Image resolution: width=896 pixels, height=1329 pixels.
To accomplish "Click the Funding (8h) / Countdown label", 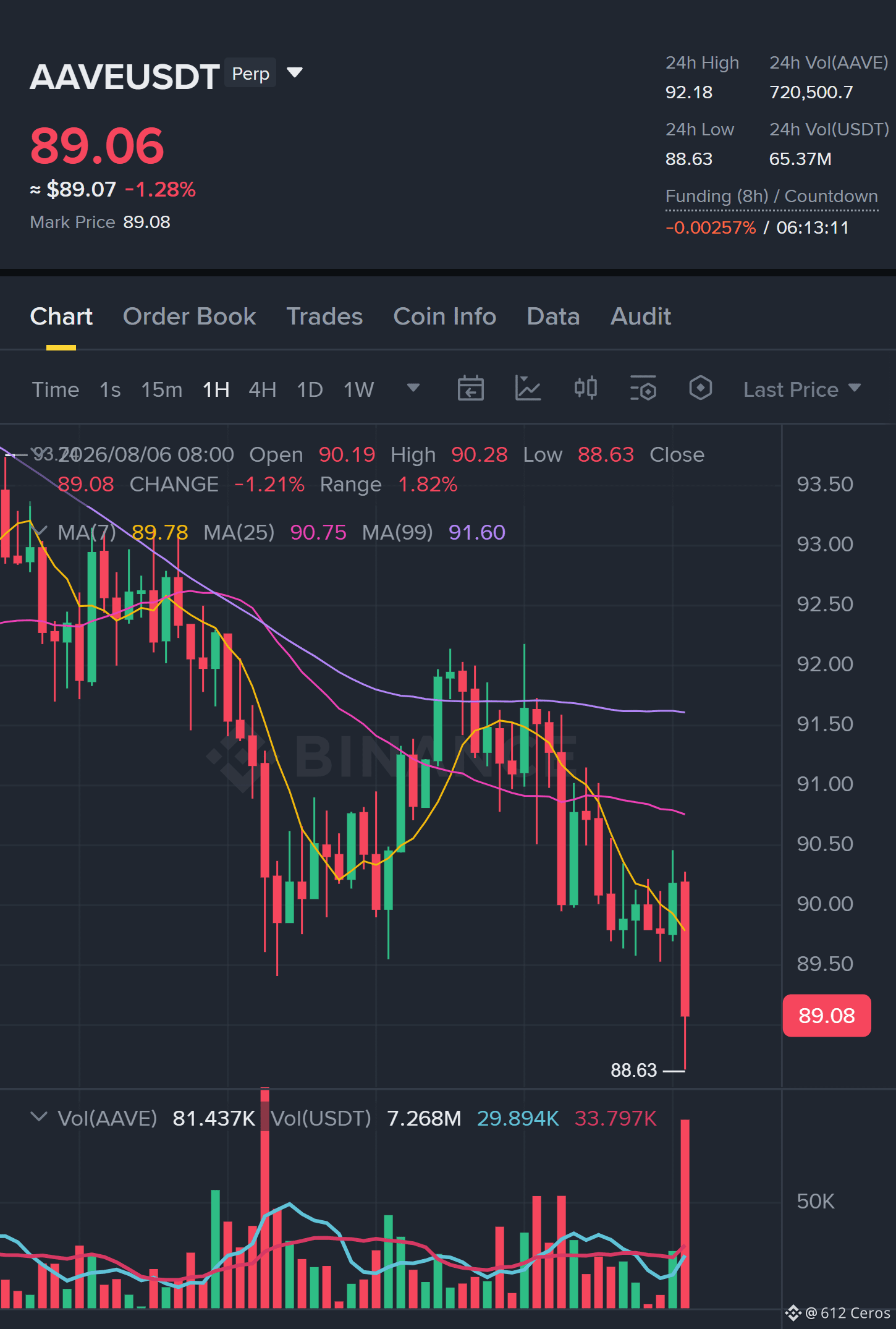I will click(x=772, y=197).
